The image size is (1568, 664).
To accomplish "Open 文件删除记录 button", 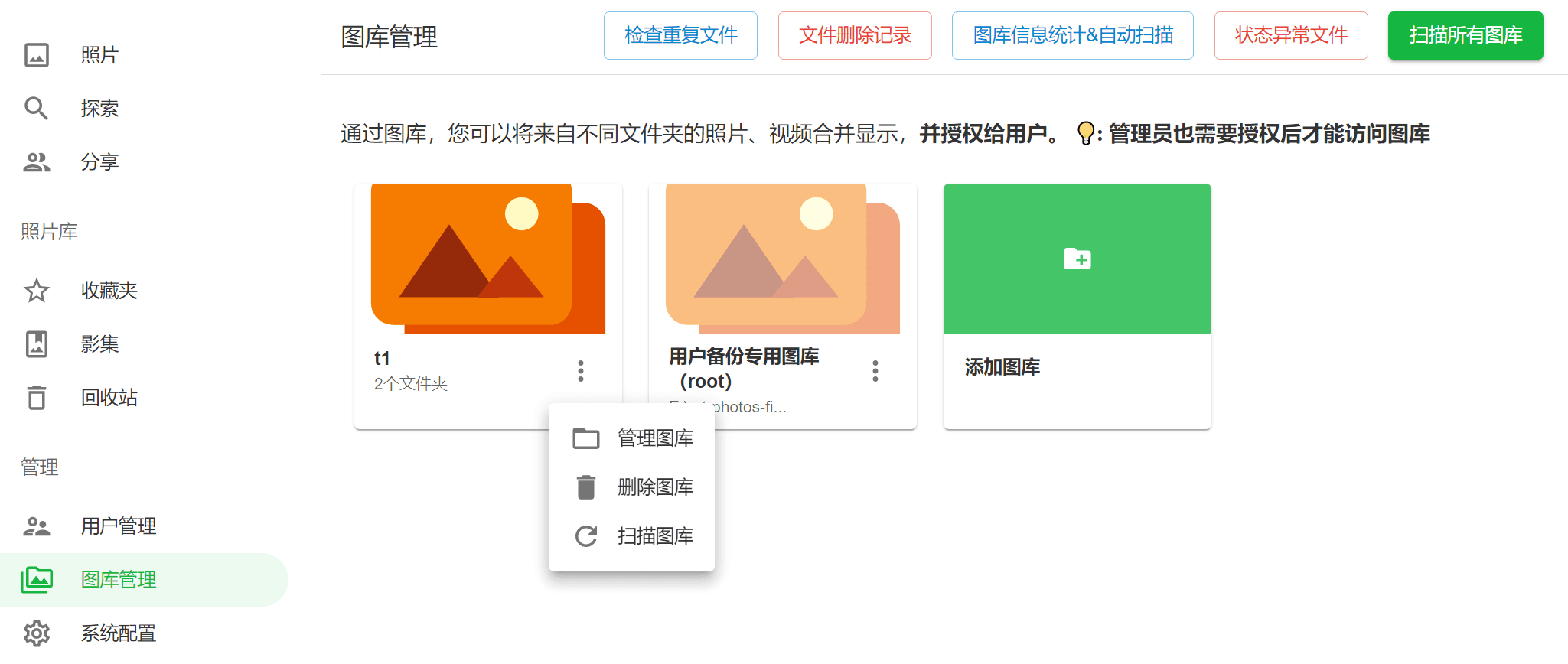I will (855, 35).
